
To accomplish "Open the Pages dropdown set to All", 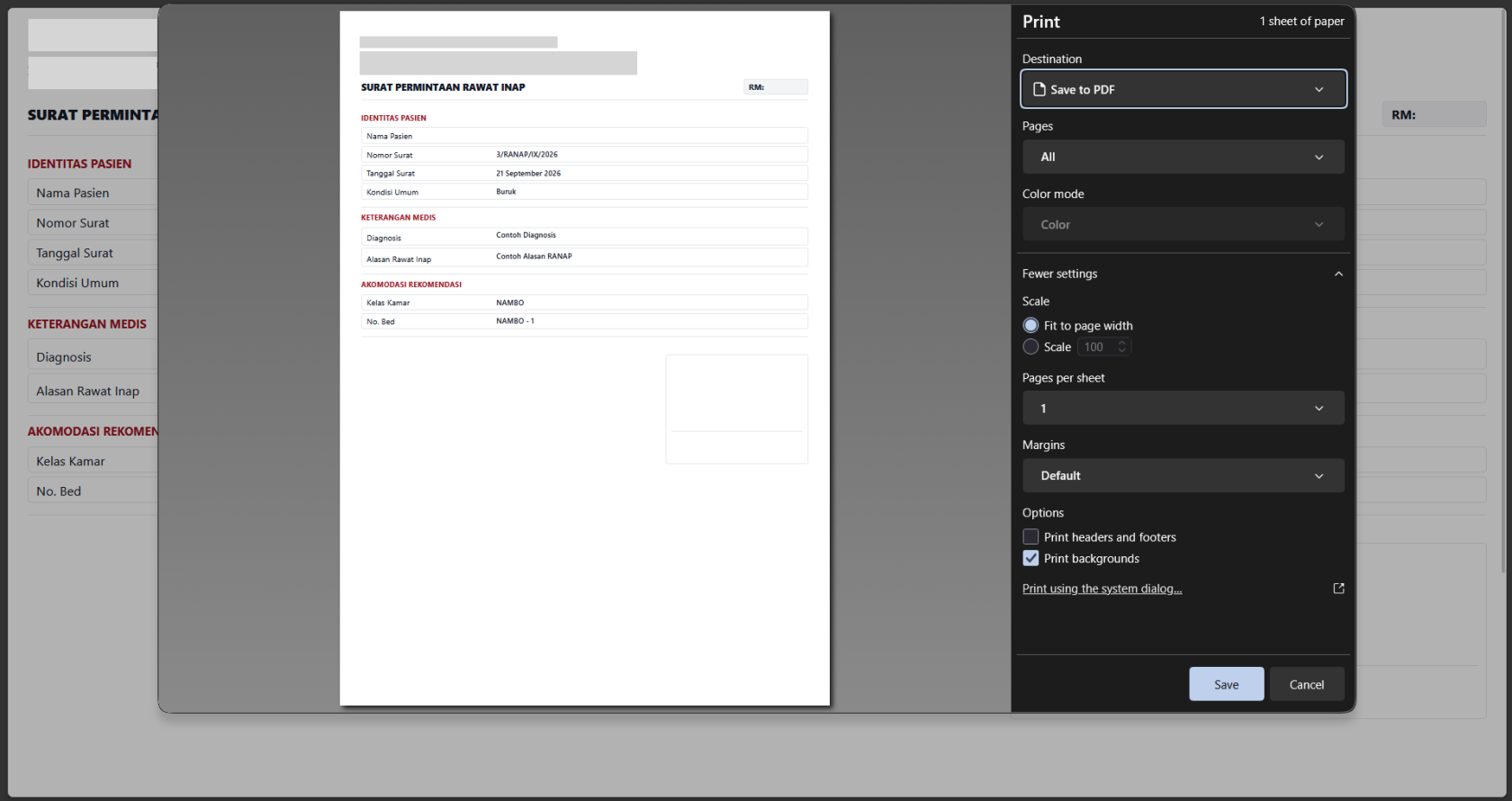I will tap(1183, 157).
